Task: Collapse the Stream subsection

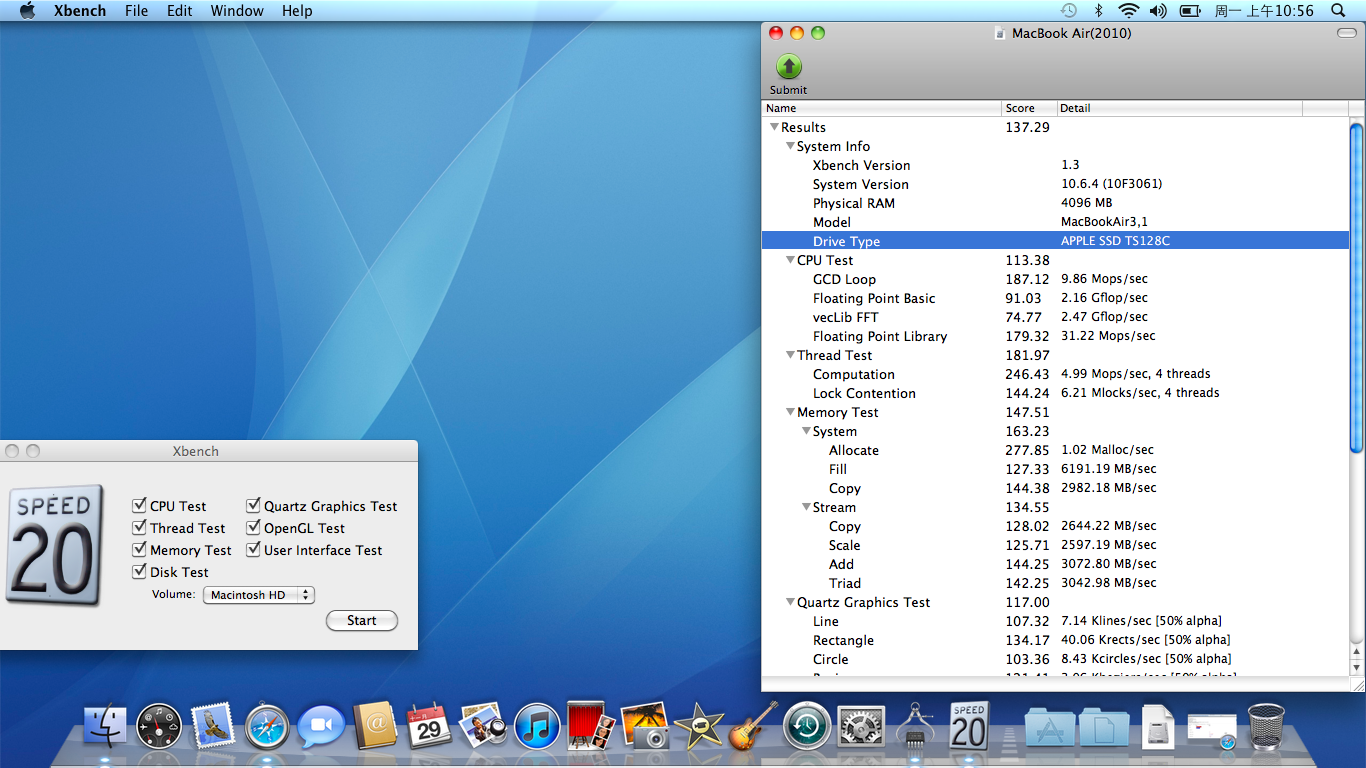Action: [x=806, y=507]
